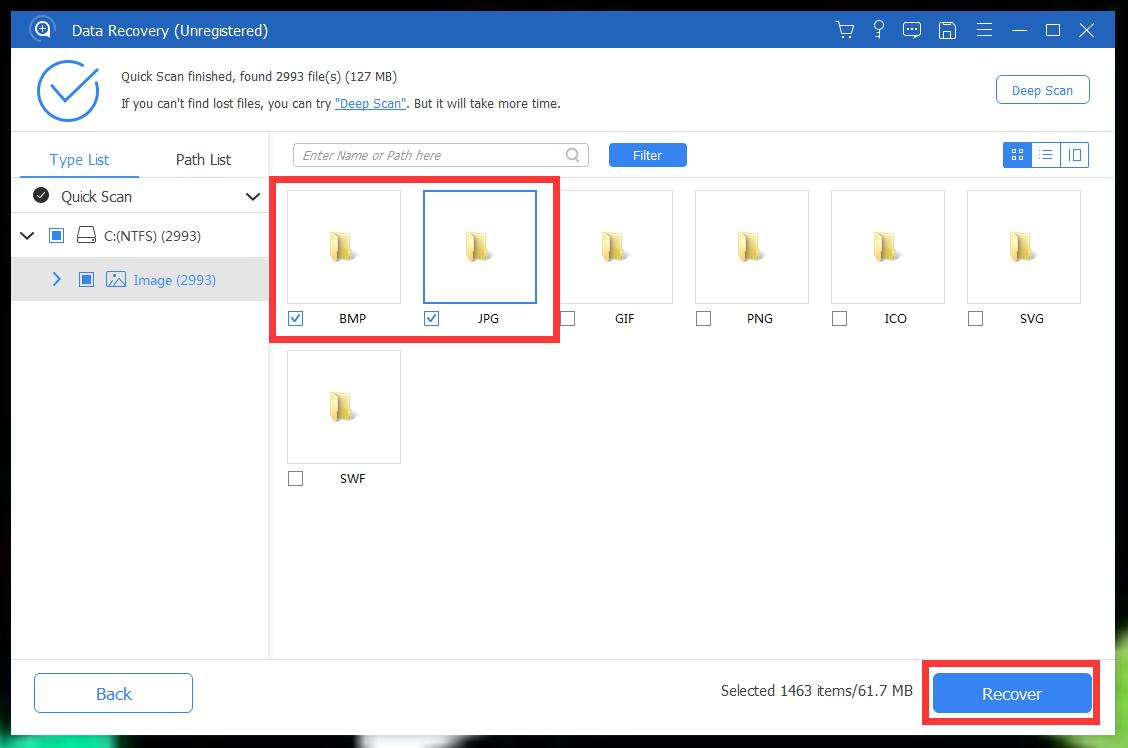The width and height of the screenshot is (1128, 748).
Task: Collapse the Quick Scan dropdown chevron
Action: (x=253, y=196)
